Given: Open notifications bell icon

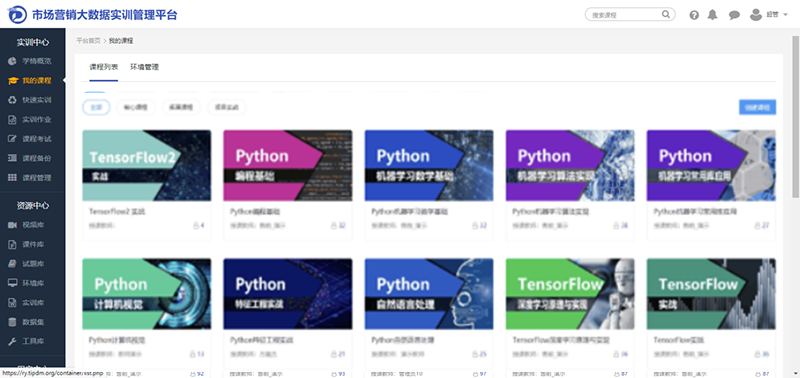Looking at the screenshot, I should (x=712, y=15).
